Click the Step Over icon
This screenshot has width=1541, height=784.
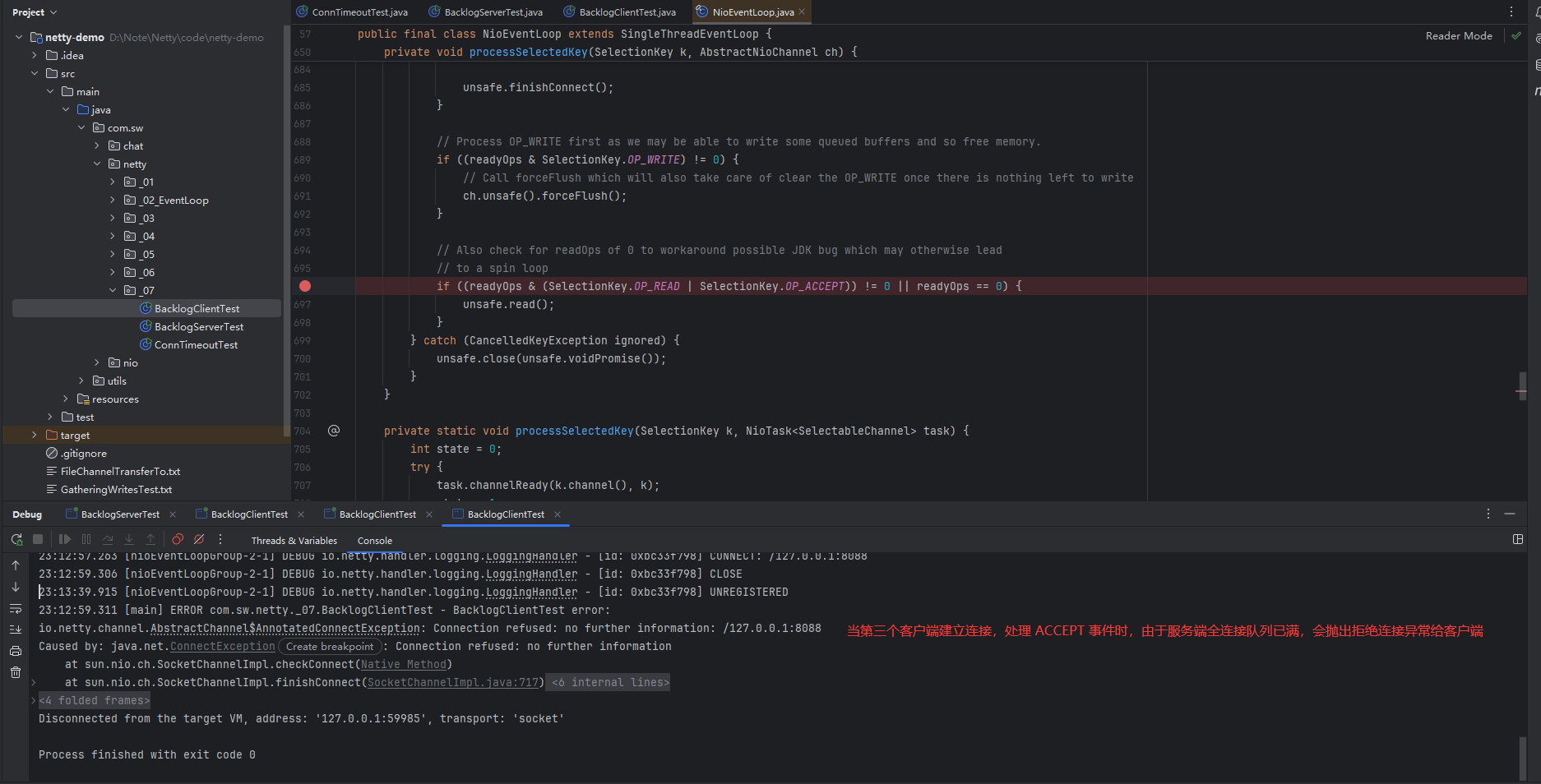[108, 540]
